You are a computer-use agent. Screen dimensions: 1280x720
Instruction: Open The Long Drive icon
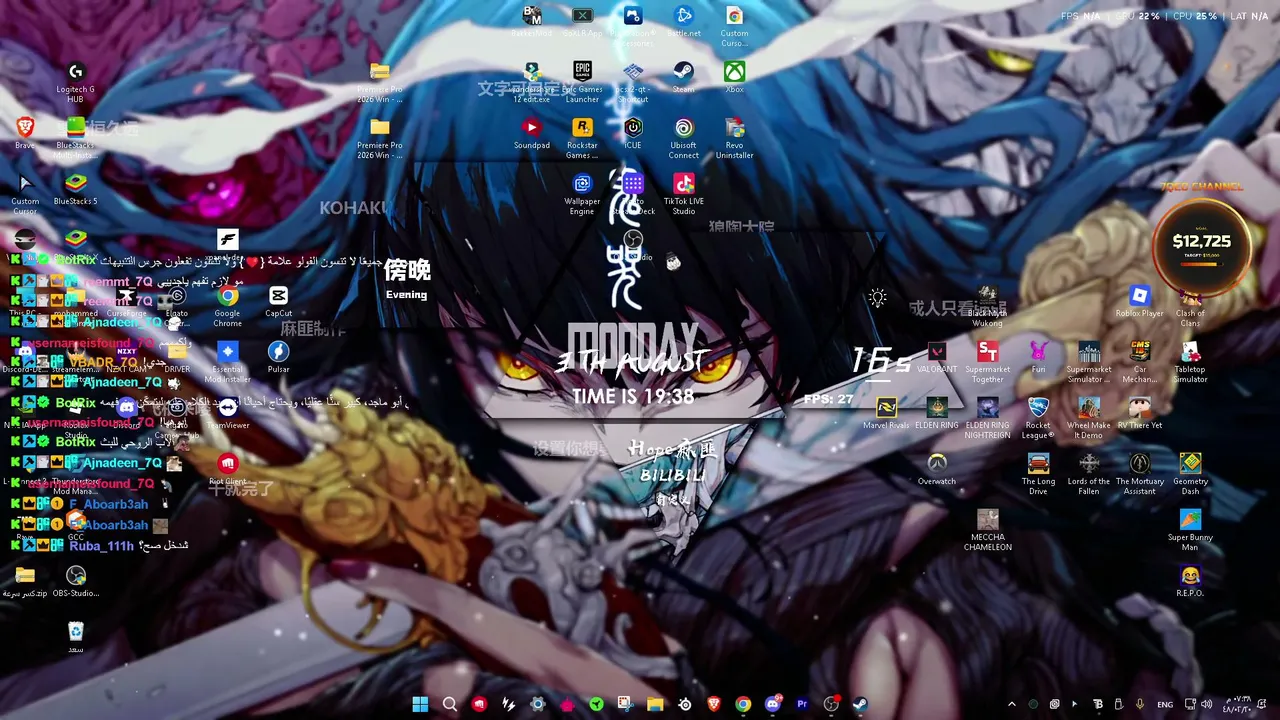coord(1038,474)
